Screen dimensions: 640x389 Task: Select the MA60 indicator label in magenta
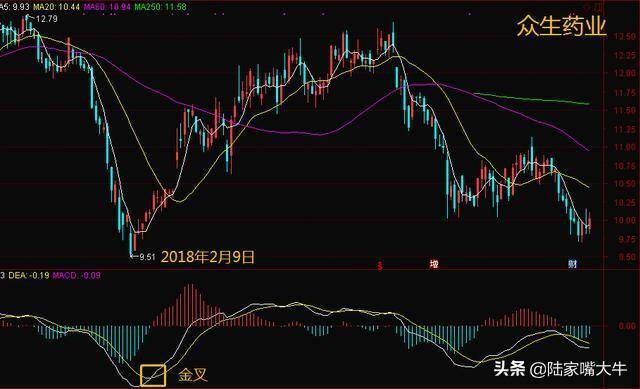pyautogui.click(x=107, y=7)
